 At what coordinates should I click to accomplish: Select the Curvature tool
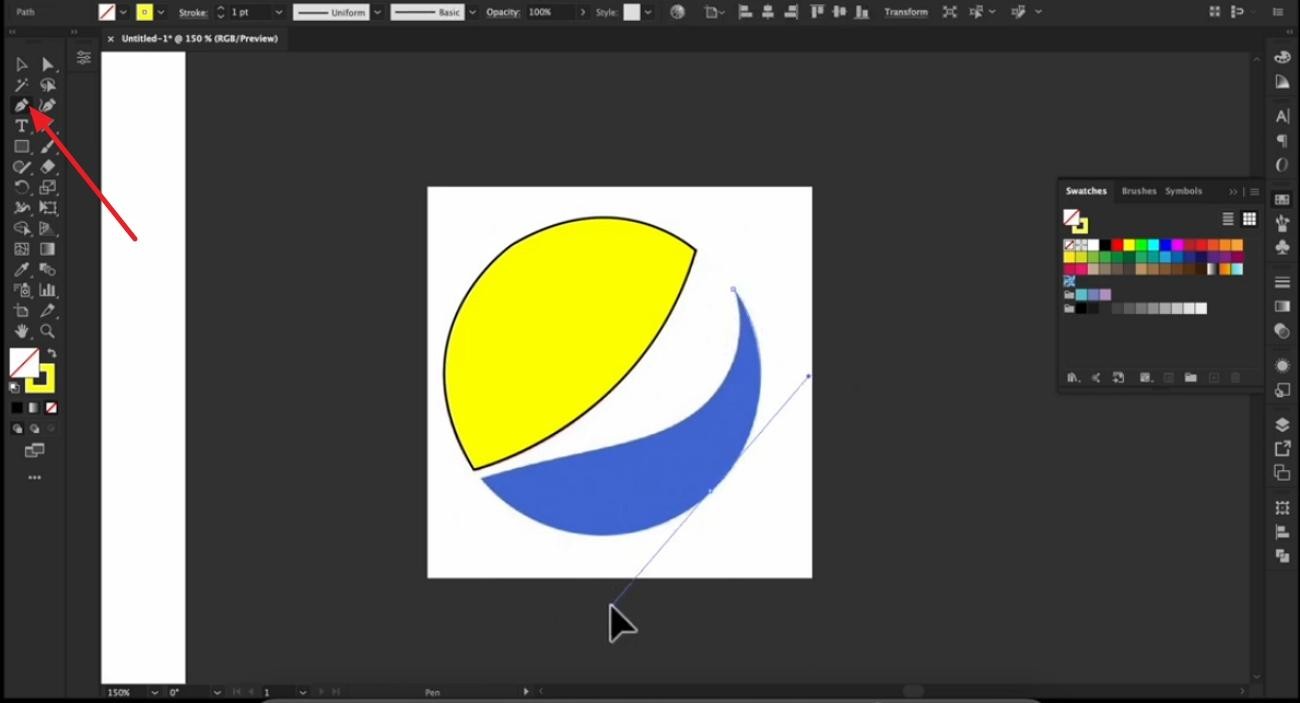47,105
